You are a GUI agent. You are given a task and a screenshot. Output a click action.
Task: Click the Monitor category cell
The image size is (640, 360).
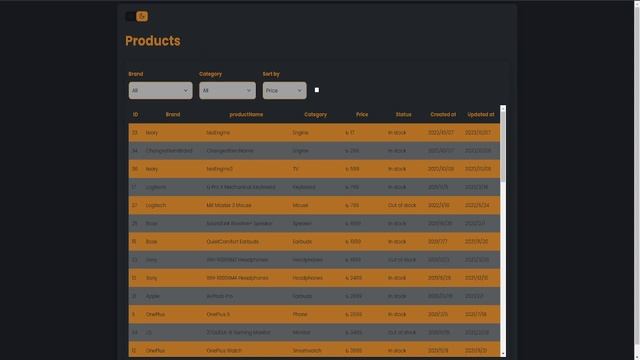coord(302,333)
